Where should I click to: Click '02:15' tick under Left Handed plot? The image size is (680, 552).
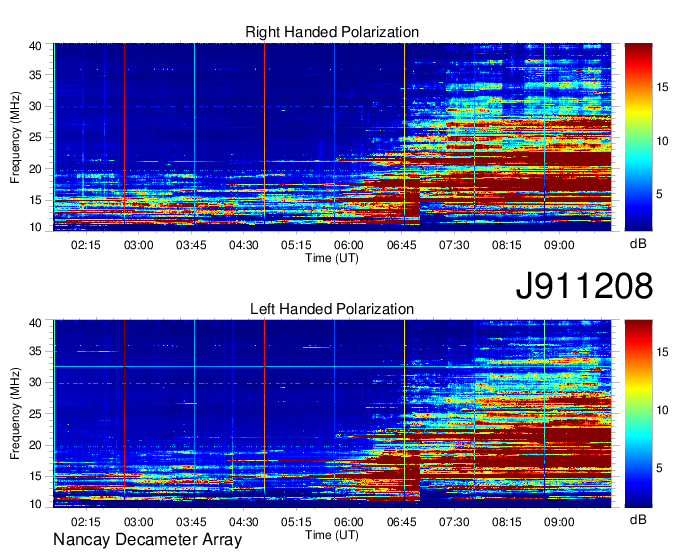pos(86,522)
